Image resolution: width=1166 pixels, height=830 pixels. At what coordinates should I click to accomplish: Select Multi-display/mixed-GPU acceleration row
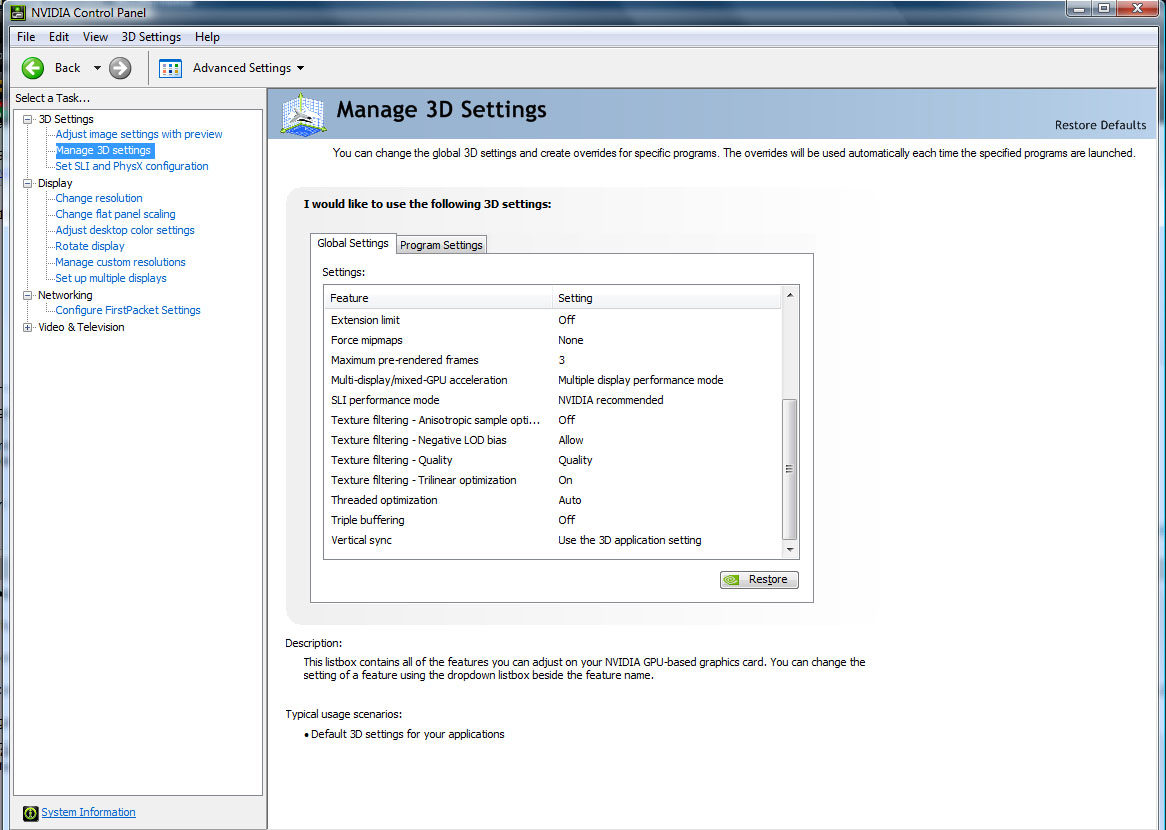point(553,380)
